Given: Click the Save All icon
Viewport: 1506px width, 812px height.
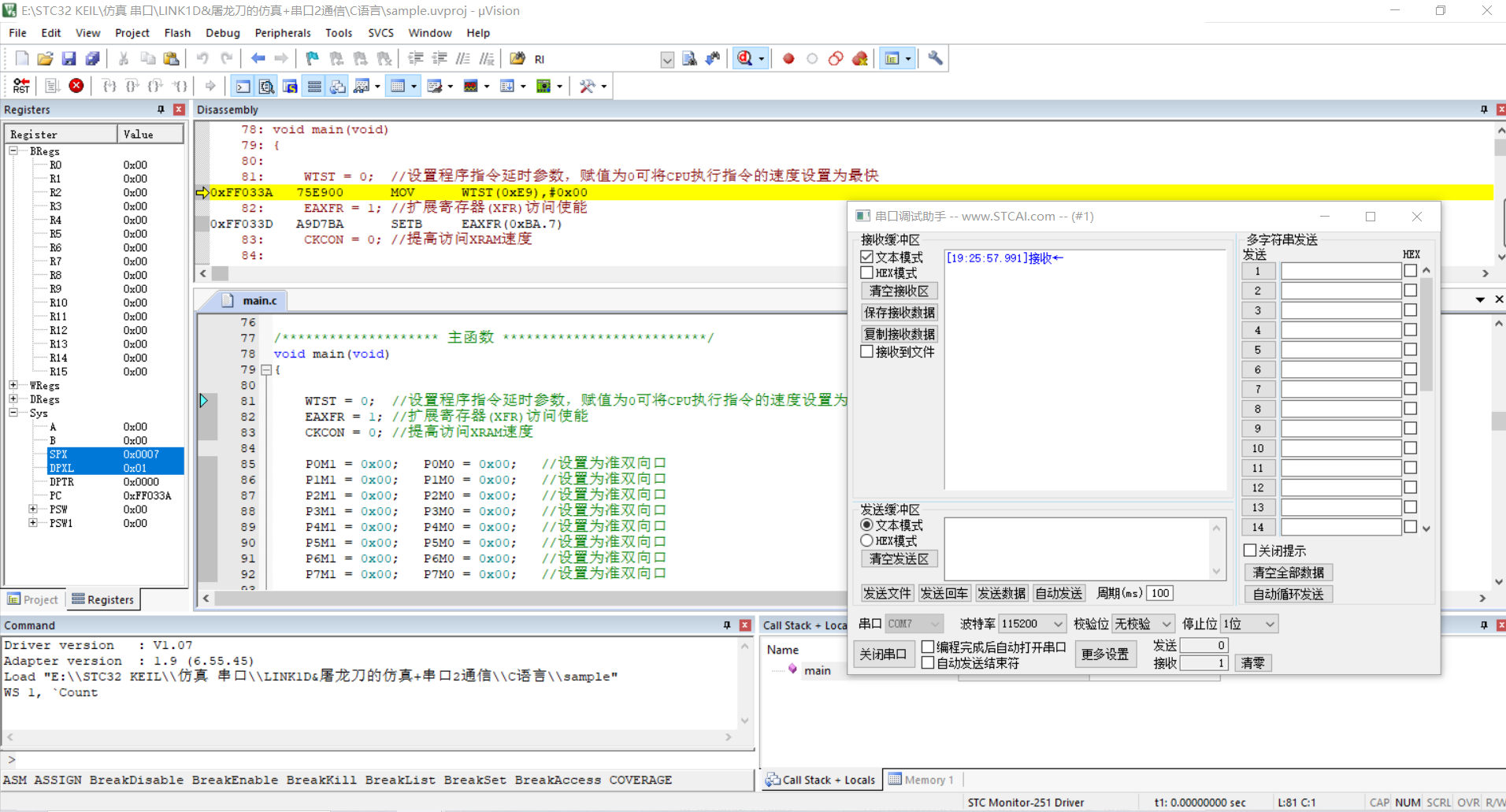Looking at the screenshot, I should pos(93,58).
